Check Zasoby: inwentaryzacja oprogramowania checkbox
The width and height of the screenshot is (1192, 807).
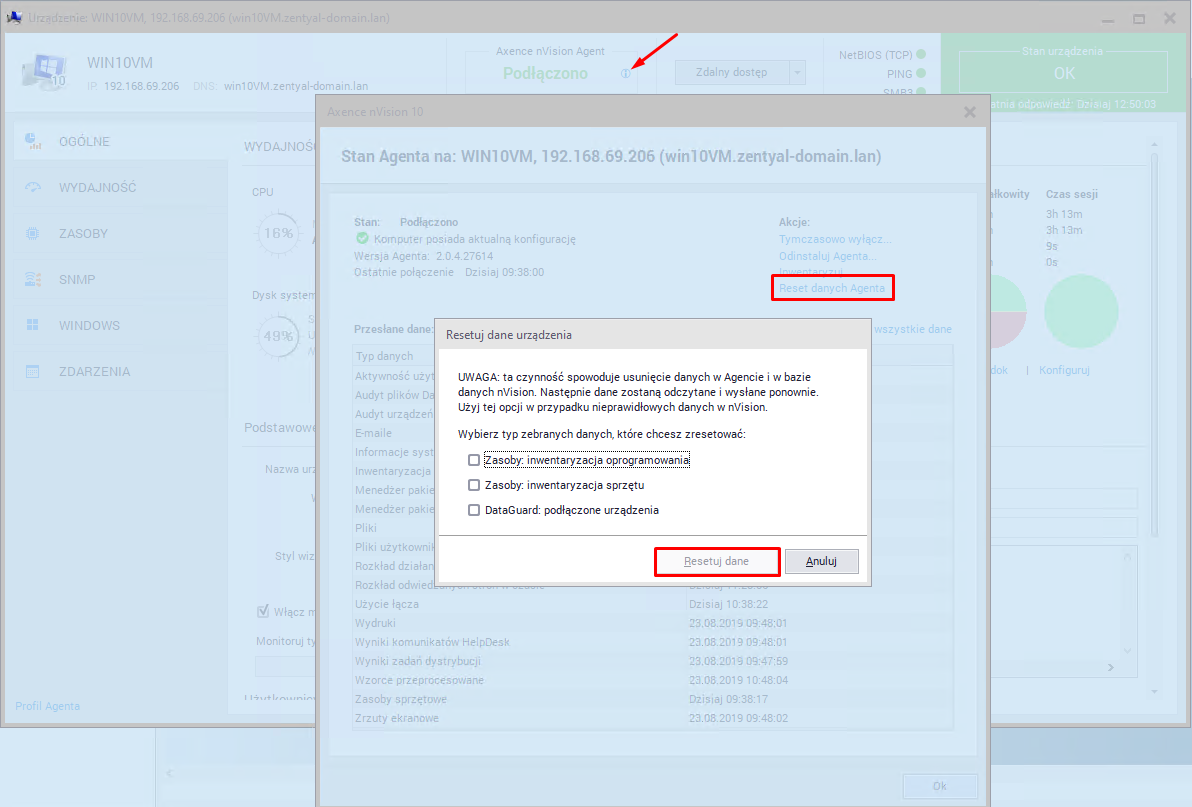click(474, 460)
